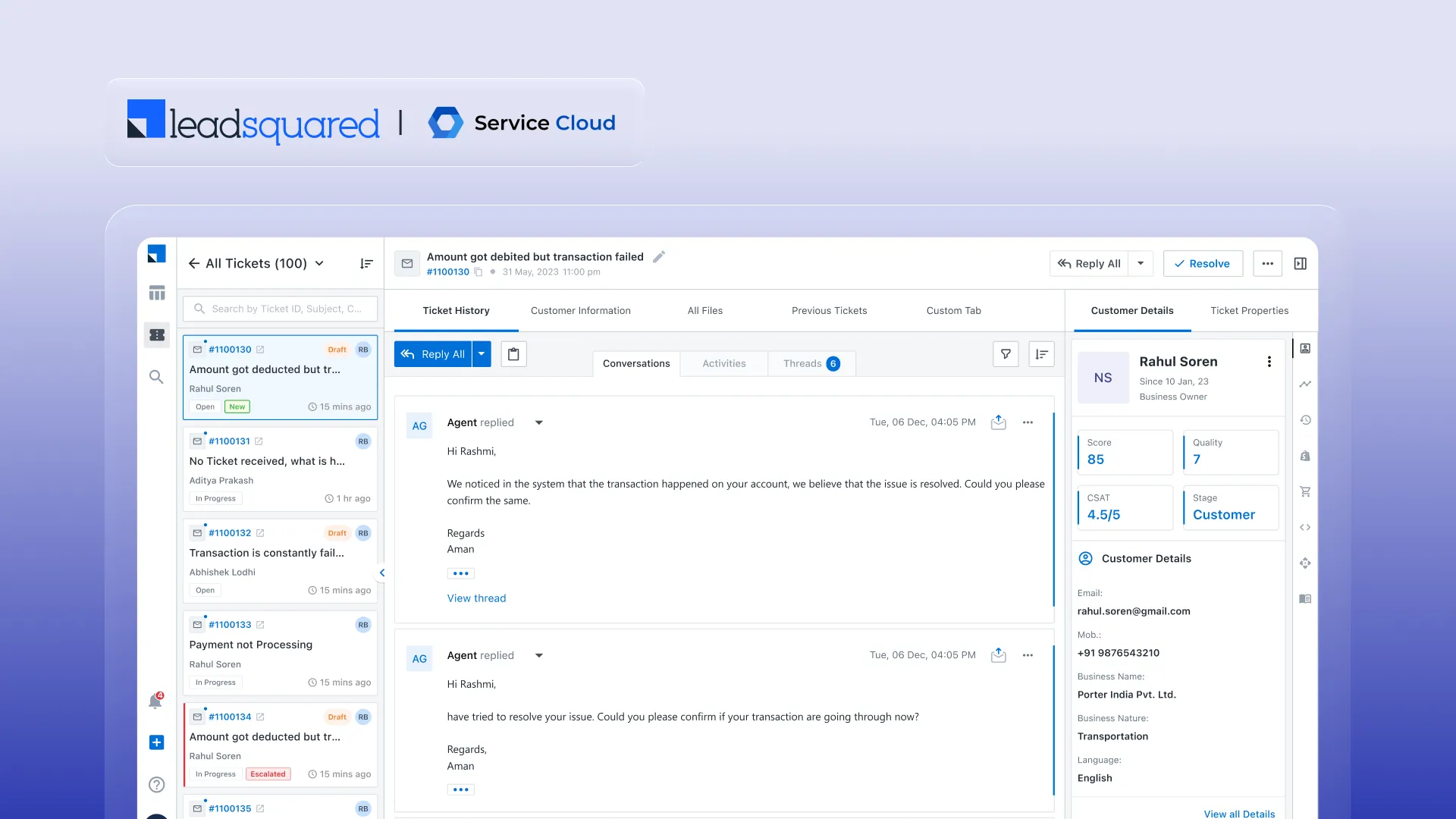Filter the conversations
The height and width of the screenshot is (819, 1456).
pyautogui.click(x=1006, y=354)
